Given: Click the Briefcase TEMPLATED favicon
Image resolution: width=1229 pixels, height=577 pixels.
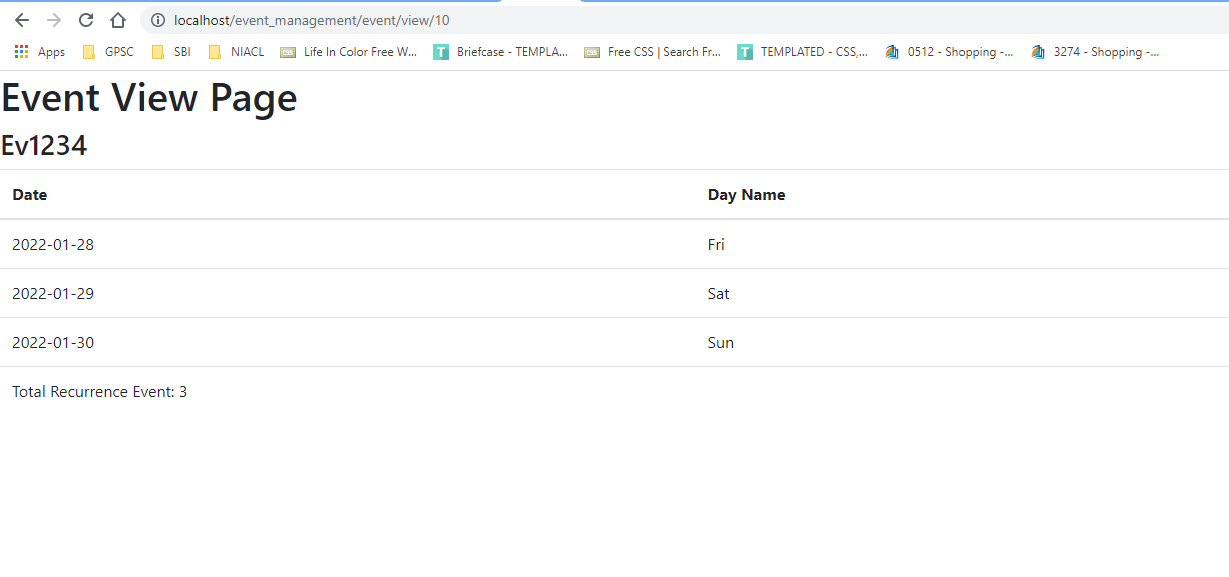Looking at the screenshot, I should [441, 52].
